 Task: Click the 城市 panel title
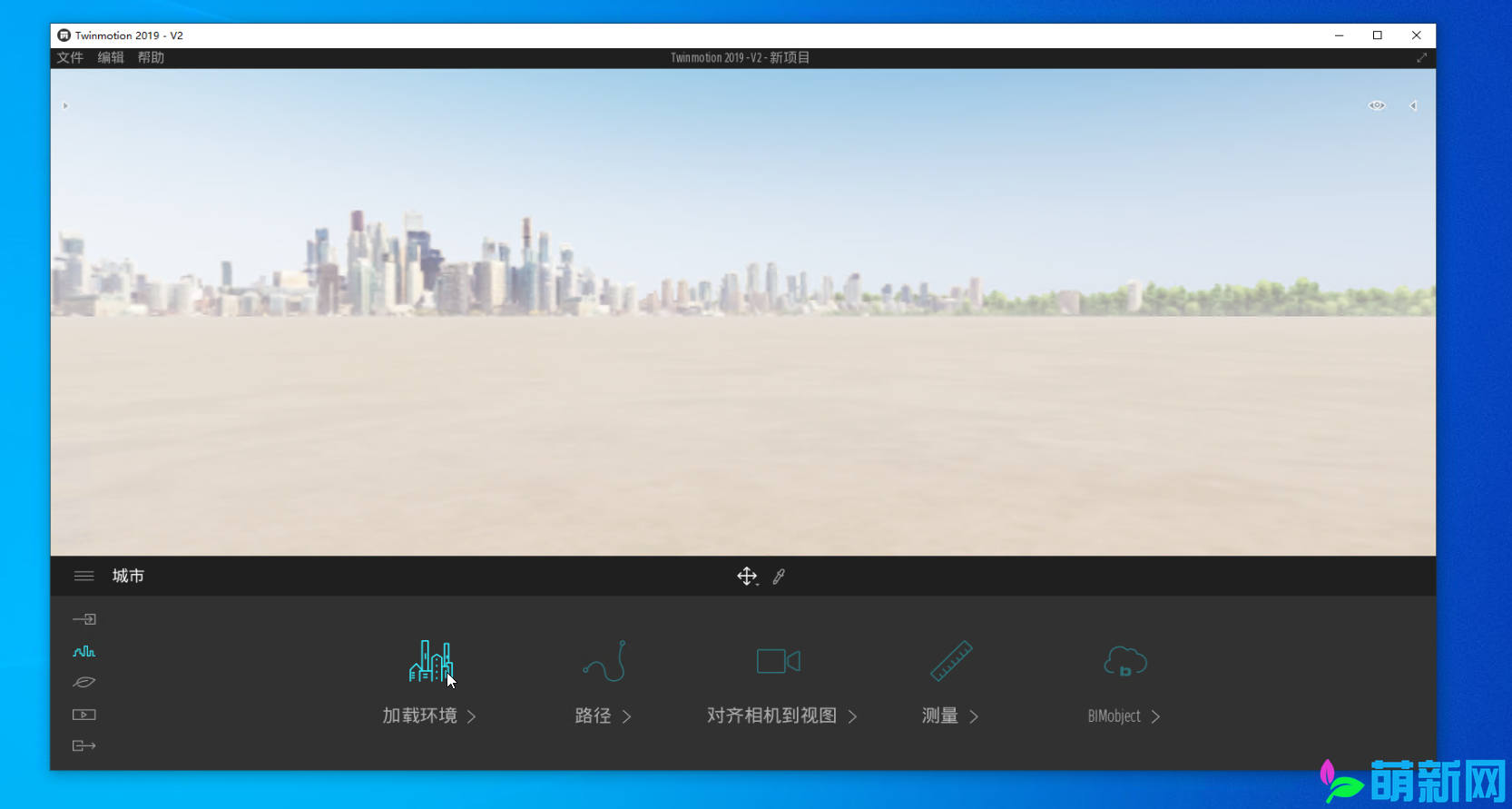tap(128, 576)
